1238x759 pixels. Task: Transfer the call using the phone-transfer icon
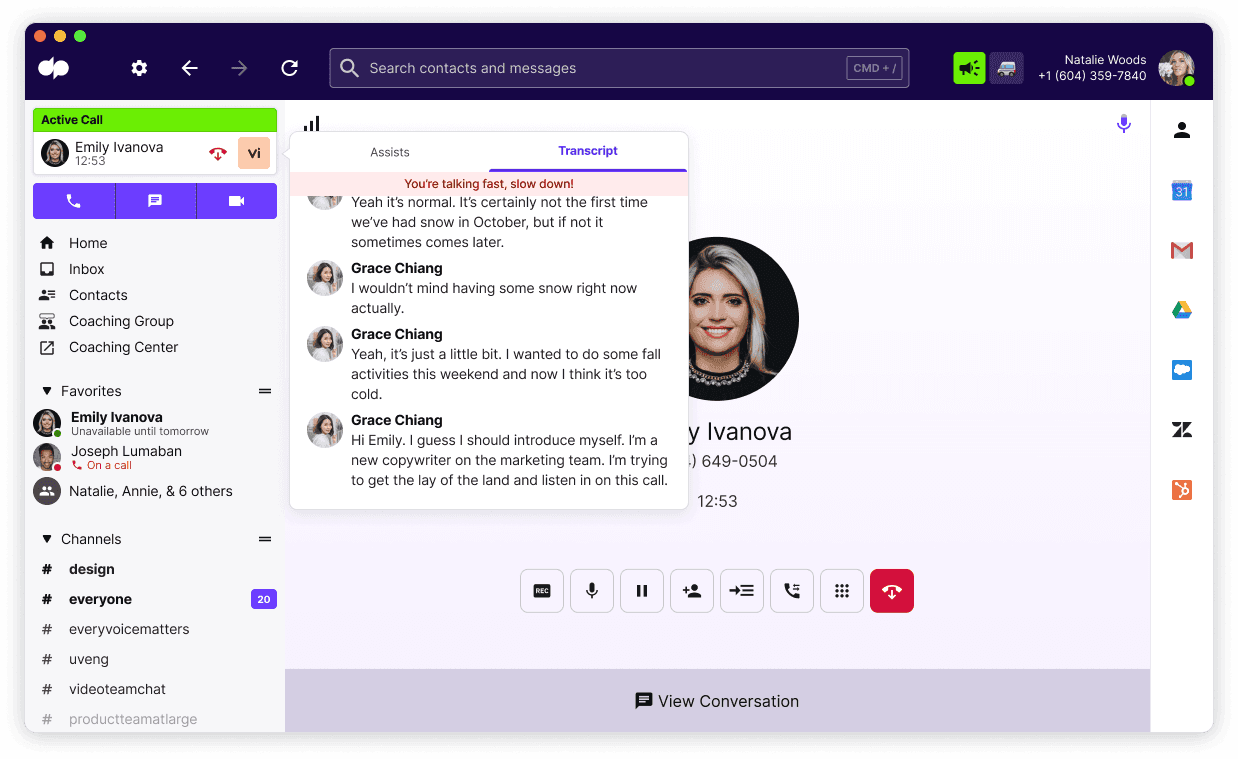click(x=791, y=590)
